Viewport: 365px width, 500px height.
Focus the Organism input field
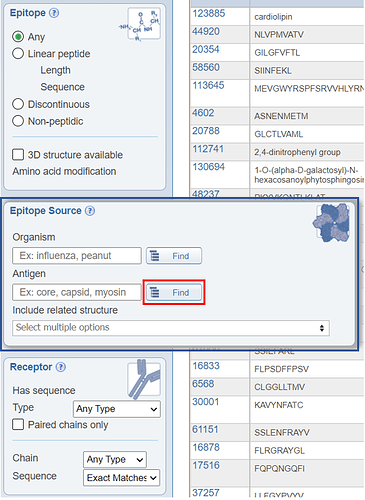pyautogui.click(x=77, y=256)
